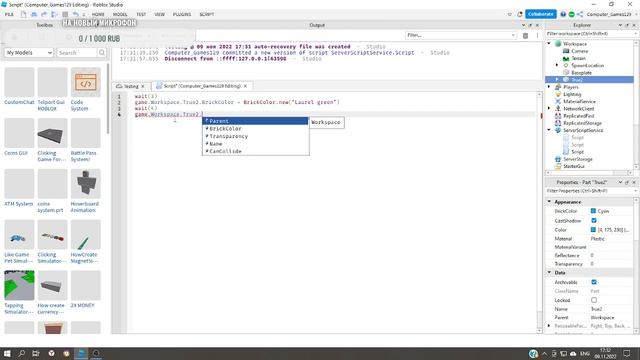Open the Windows Start menu

pos(7,353)
